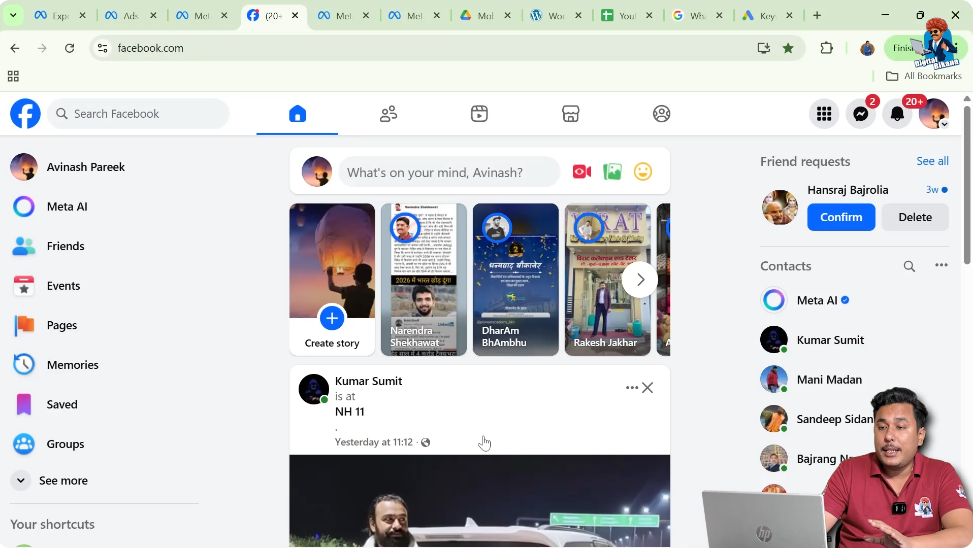Open the Gaming/Groups profile-circle tab icon
The width and height of the screenshot is (976, 549).
click(x=661, y=114)
